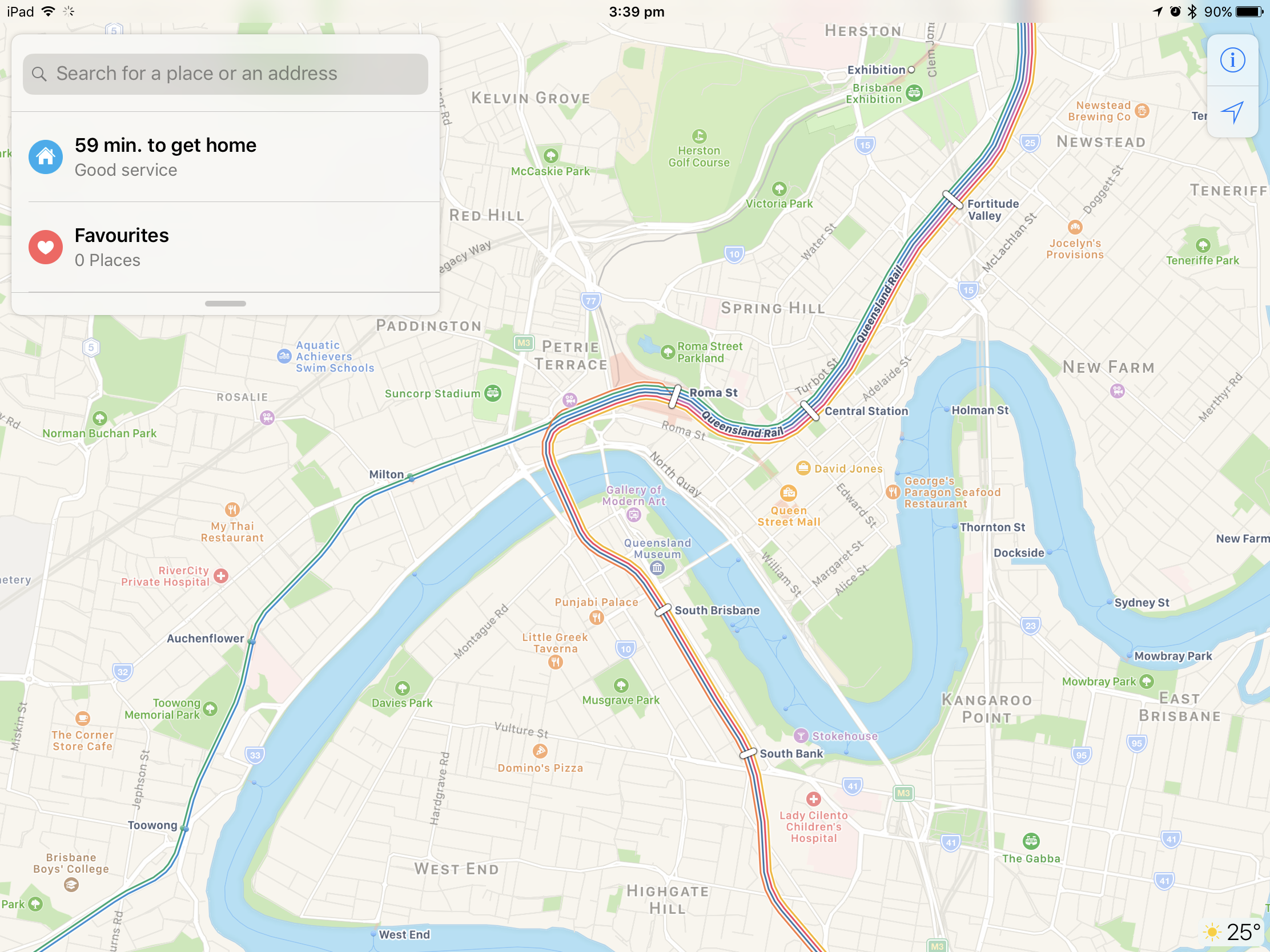1270x952 pixels.
Task: Expand the search card drag handle
Action: coord(225,304)
